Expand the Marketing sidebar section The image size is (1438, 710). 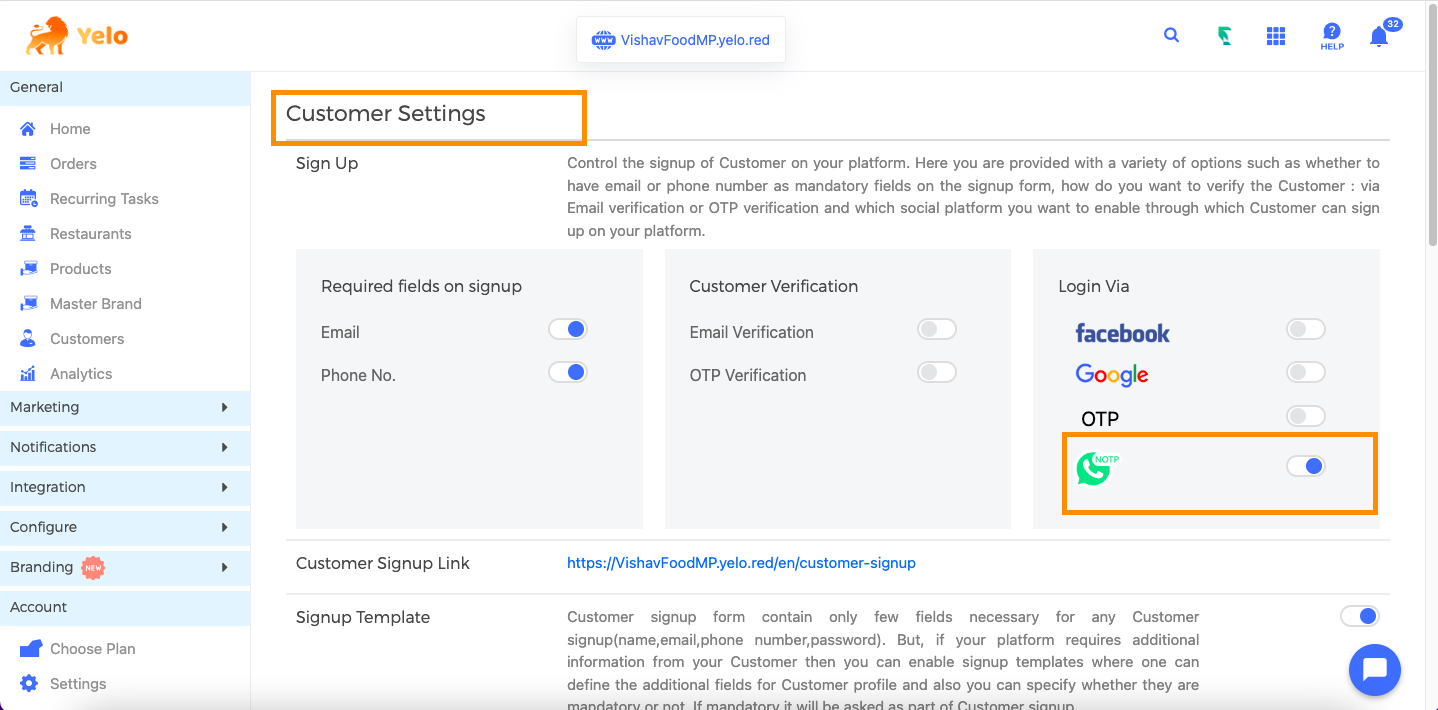(125, 407)
